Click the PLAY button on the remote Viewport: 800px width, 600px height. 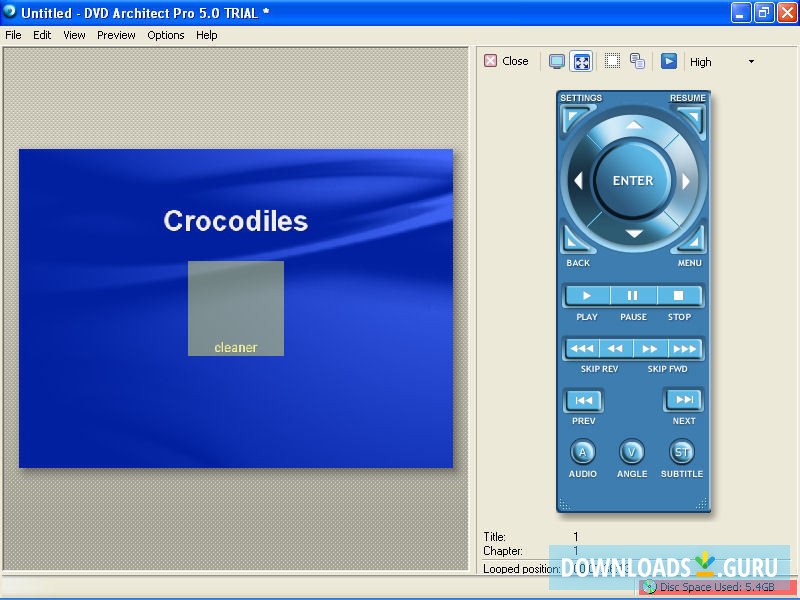click(x=587, y=296)
